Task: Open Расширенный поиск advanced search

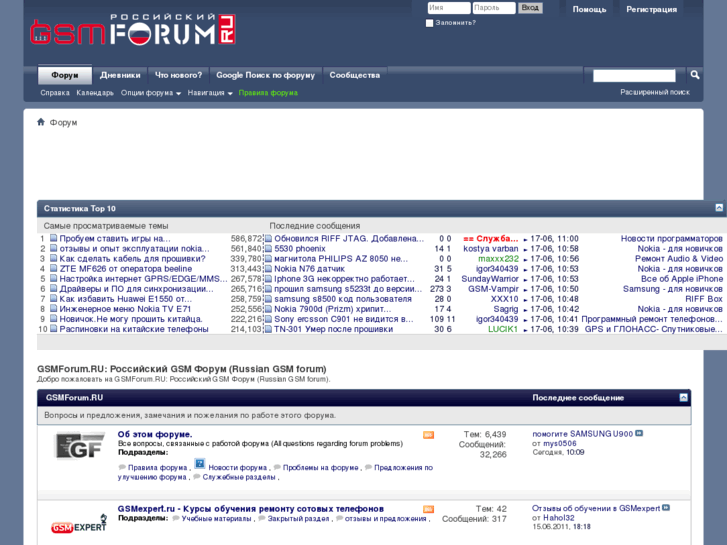Action: pyautogui.click(x=655, y=92)
